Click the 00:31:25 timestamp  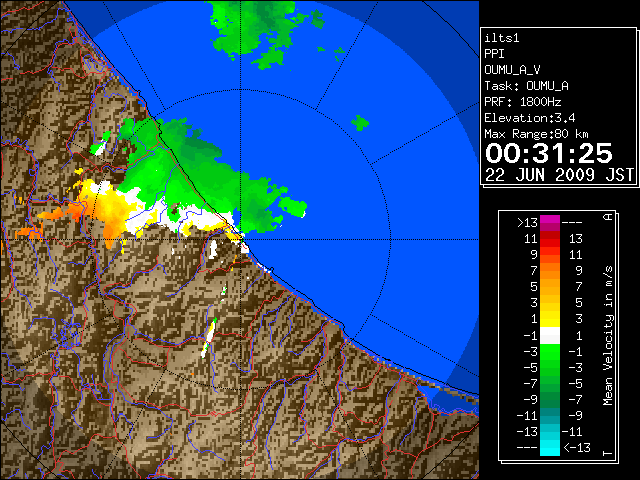(x=549, y=153)
